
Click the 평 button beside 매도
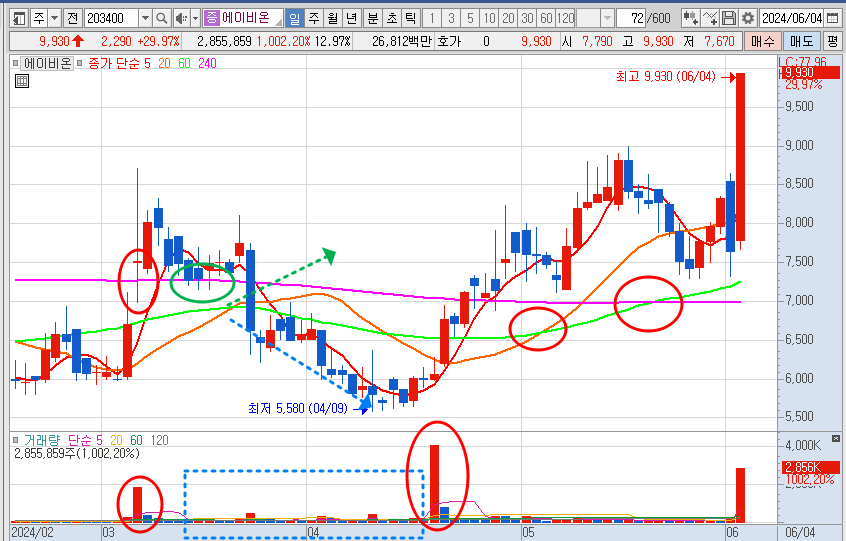pos(833,41)
